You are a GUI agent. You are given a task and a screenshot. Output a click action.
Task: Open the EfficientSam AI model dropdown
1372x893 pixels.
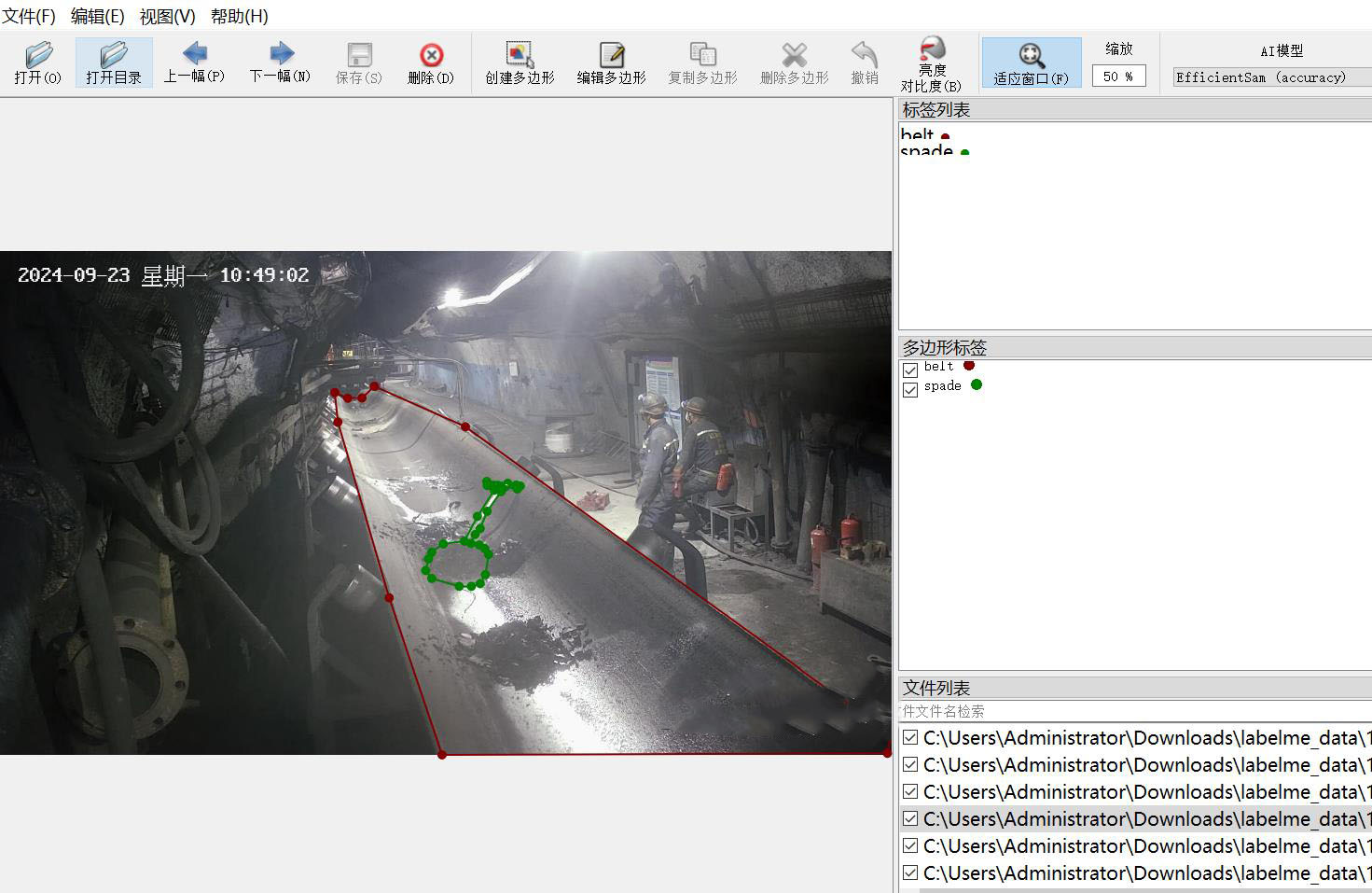point(1272,77)
